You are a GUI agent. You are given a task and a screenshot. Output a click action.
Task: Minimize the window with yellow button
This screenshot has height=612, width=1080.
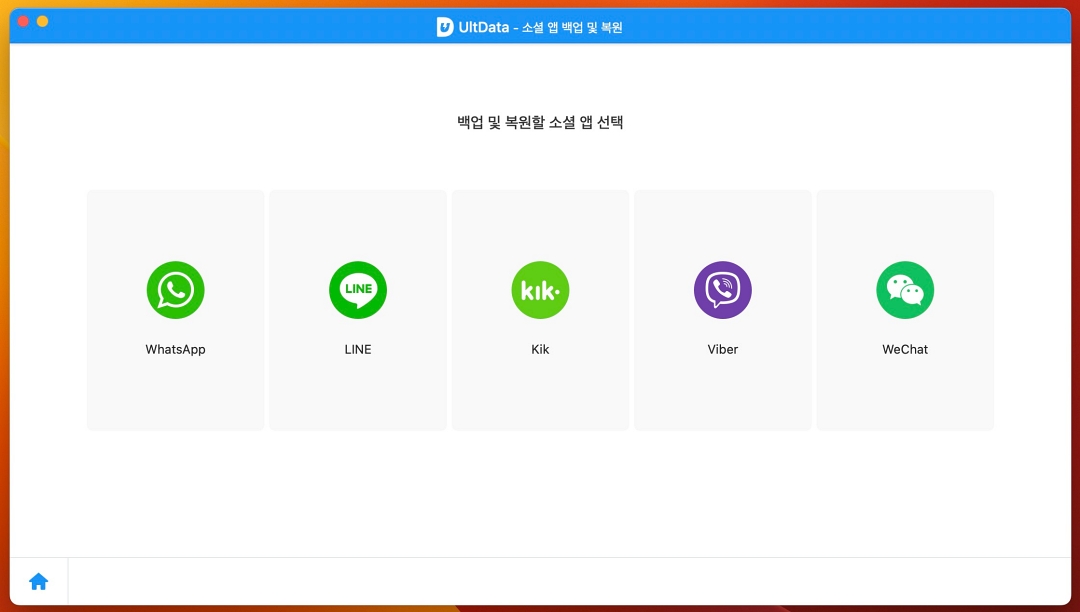43,21
